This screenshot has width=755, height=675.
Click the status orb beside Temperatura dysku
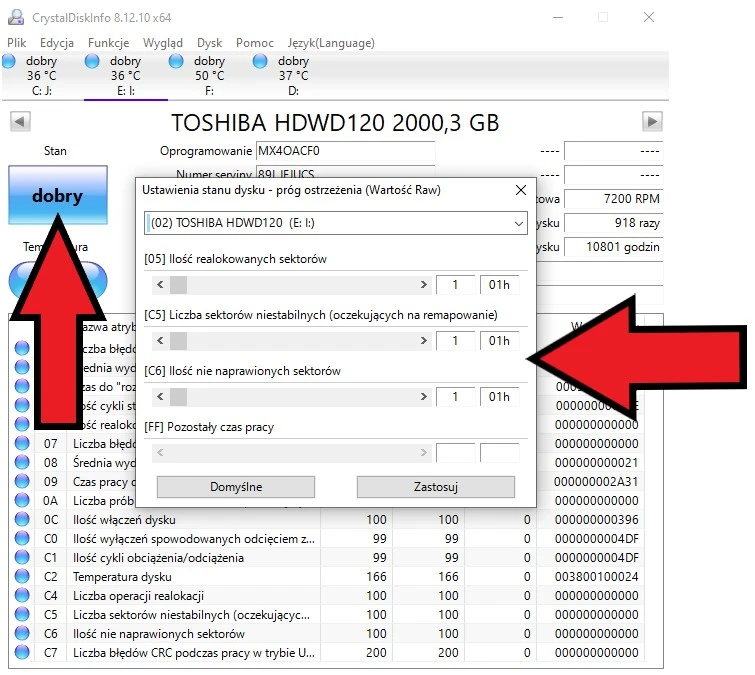(x=22, y=577)
